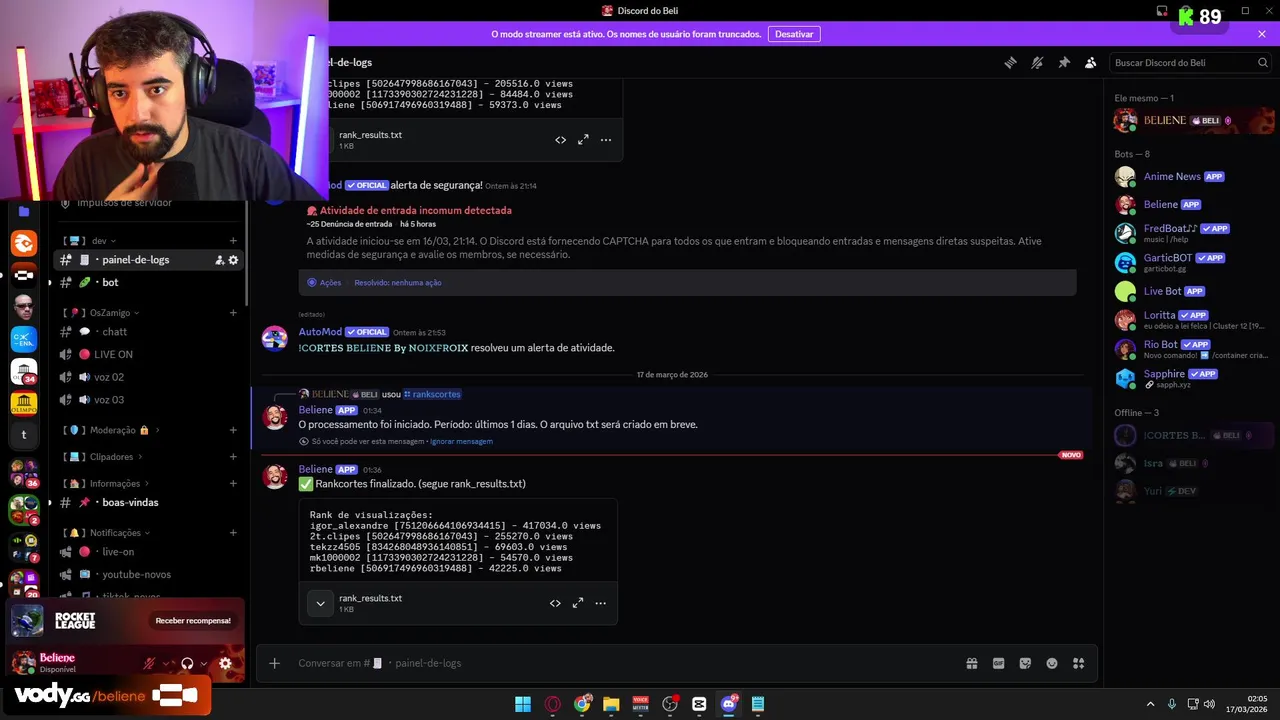Open Opera browser from taskbar
The width and height of the screenshot is (1280, 720).
pyautogui.click(x=552, y=704)
